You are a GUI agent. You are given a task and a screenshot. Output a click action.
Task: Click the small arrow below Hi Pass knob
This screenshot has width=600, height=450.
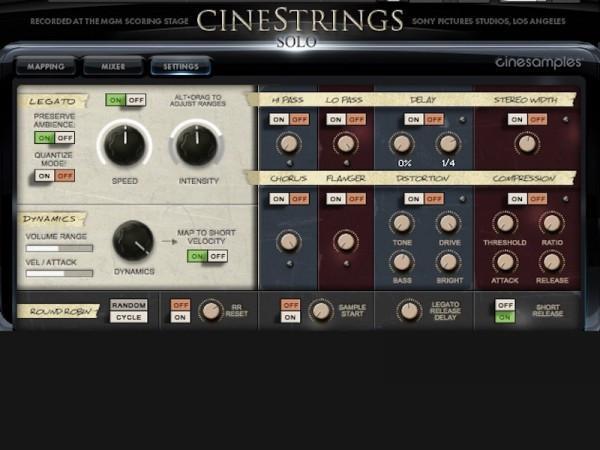[290, 163]
